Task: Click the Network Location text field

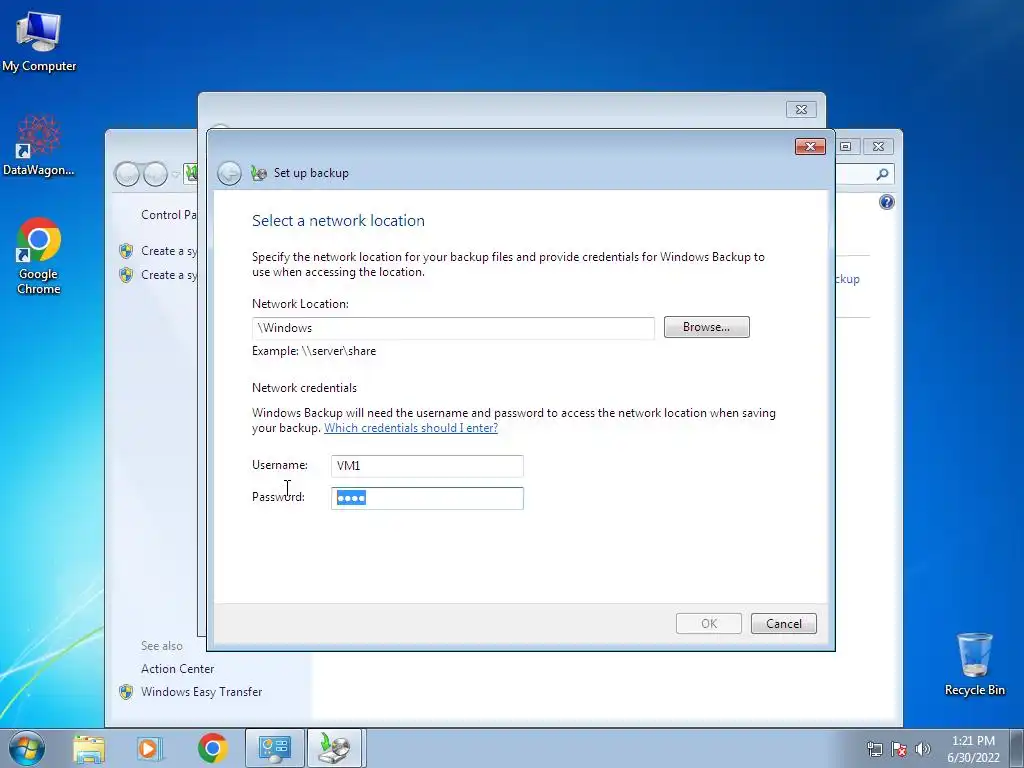Action: [453, 328]
